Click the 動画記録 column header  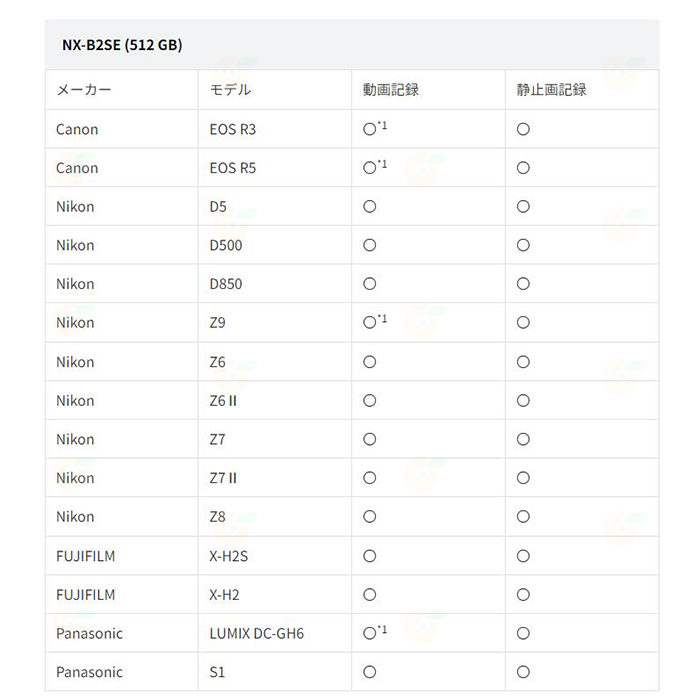pyautogui.click(x=391, y=90)
